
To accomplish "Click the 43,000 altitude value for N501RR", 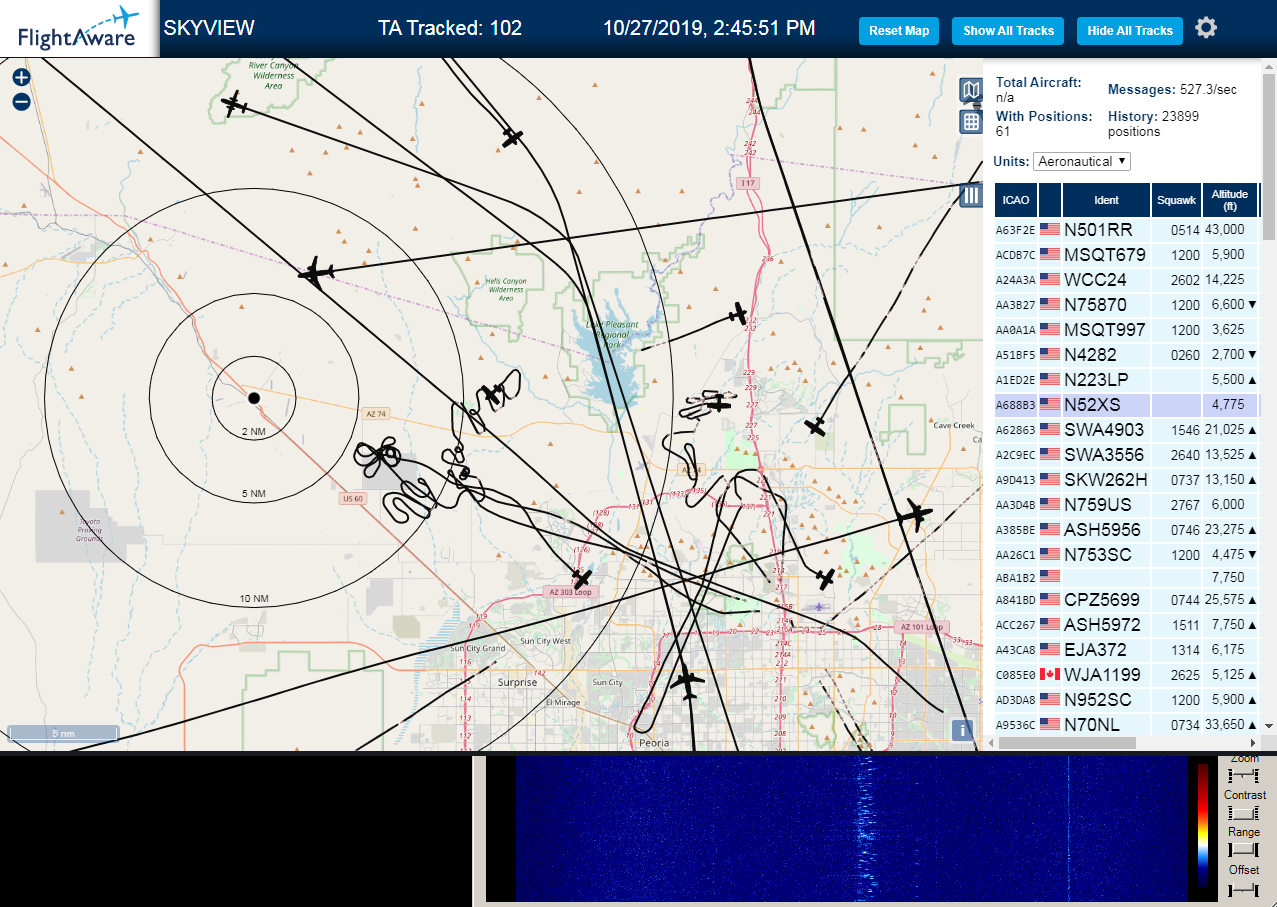I will [x=1224, y=229].
